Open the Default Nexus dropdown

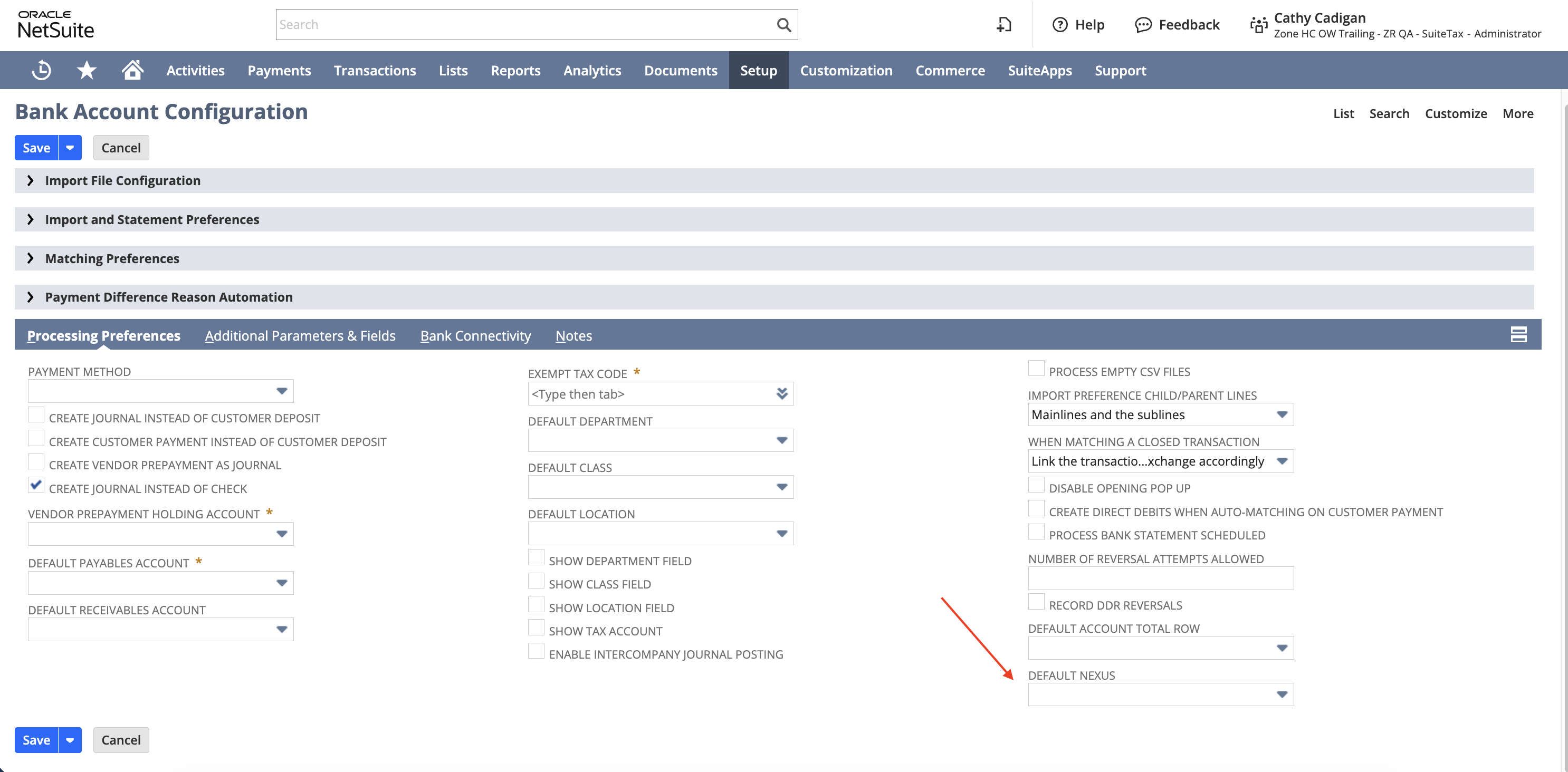(x=1160, y=694)
